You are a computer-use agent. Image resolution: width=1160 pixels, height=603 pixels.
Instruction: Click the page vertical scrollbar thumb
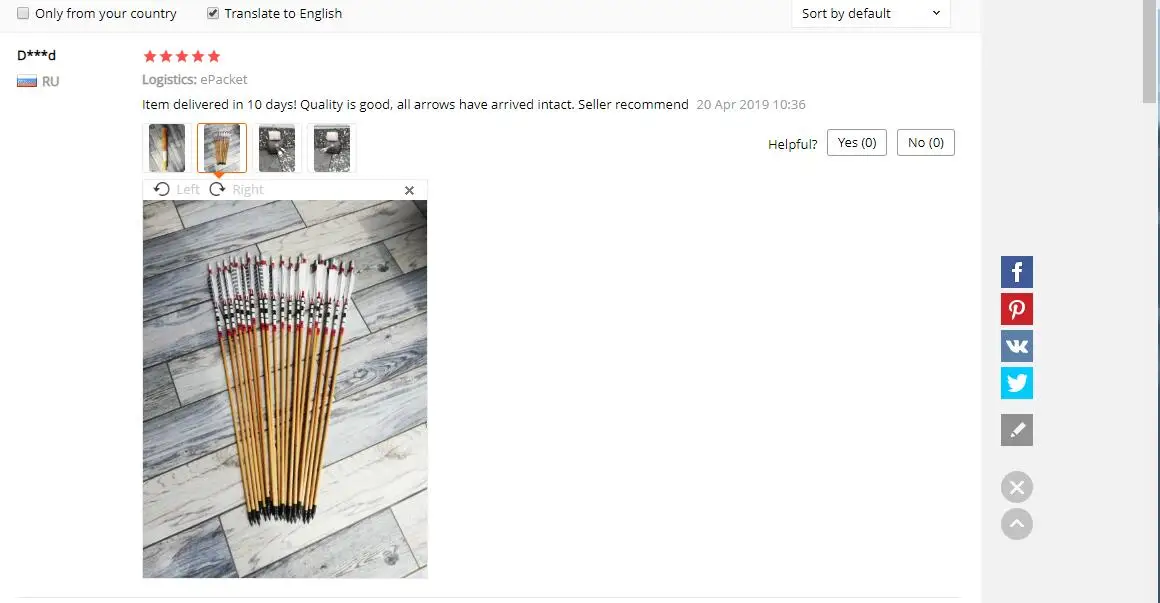coord(1150,52)
